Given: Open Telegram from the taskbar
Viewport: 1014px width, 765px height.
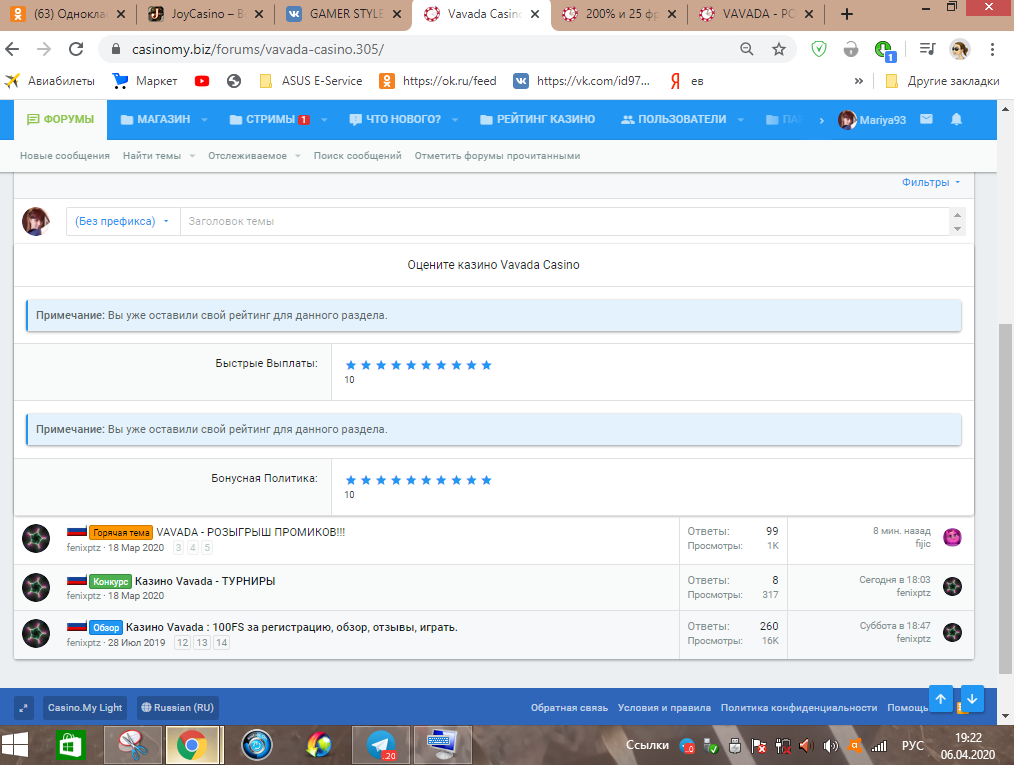Looking at the screenshot, I should [x=381, y=746].
